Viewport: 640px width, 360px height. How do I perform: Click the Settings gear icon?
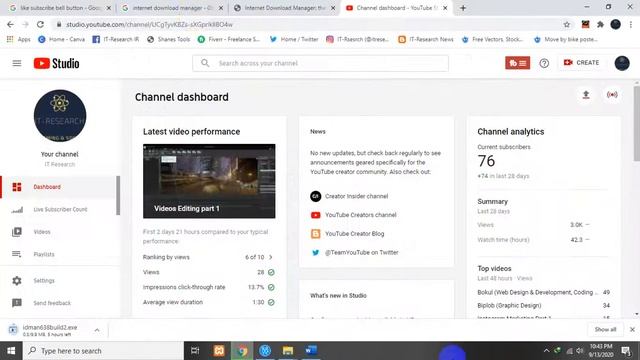click(17, 281)
